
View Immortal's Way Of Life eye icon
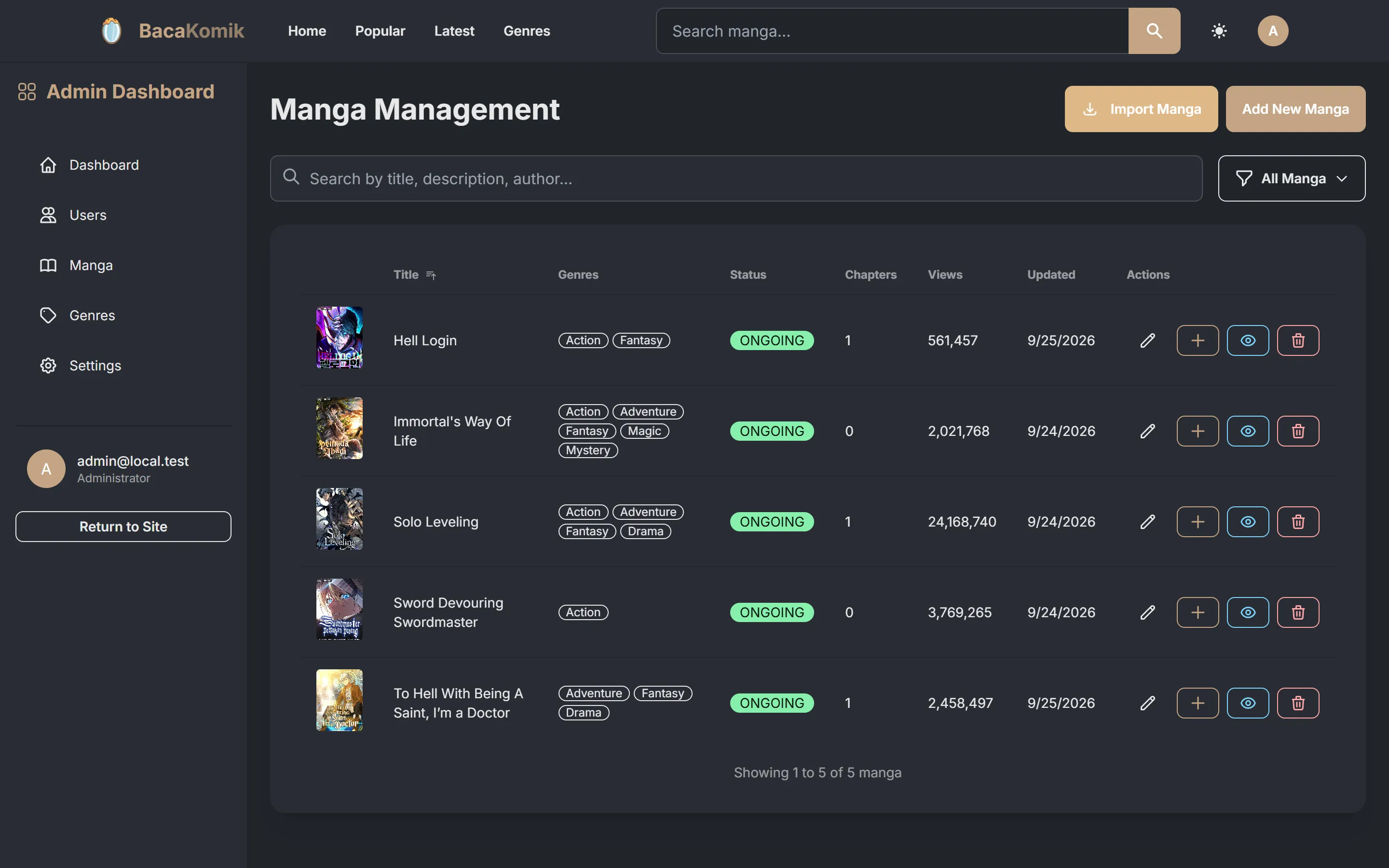(1248, 431)
